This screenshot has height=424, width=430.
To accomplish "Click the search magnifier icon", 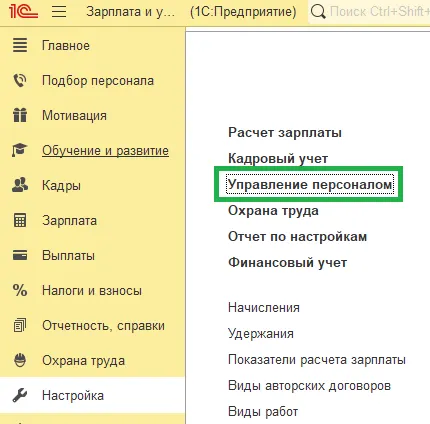I will click(318, 12).
